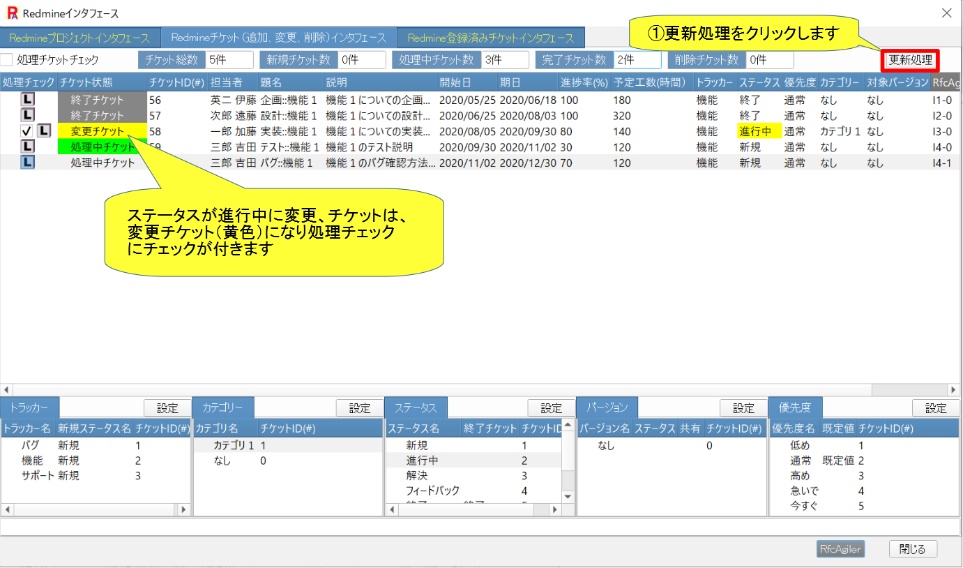
Task: Click the L icon beside the checked ticket 58
Action: point(44,130)
